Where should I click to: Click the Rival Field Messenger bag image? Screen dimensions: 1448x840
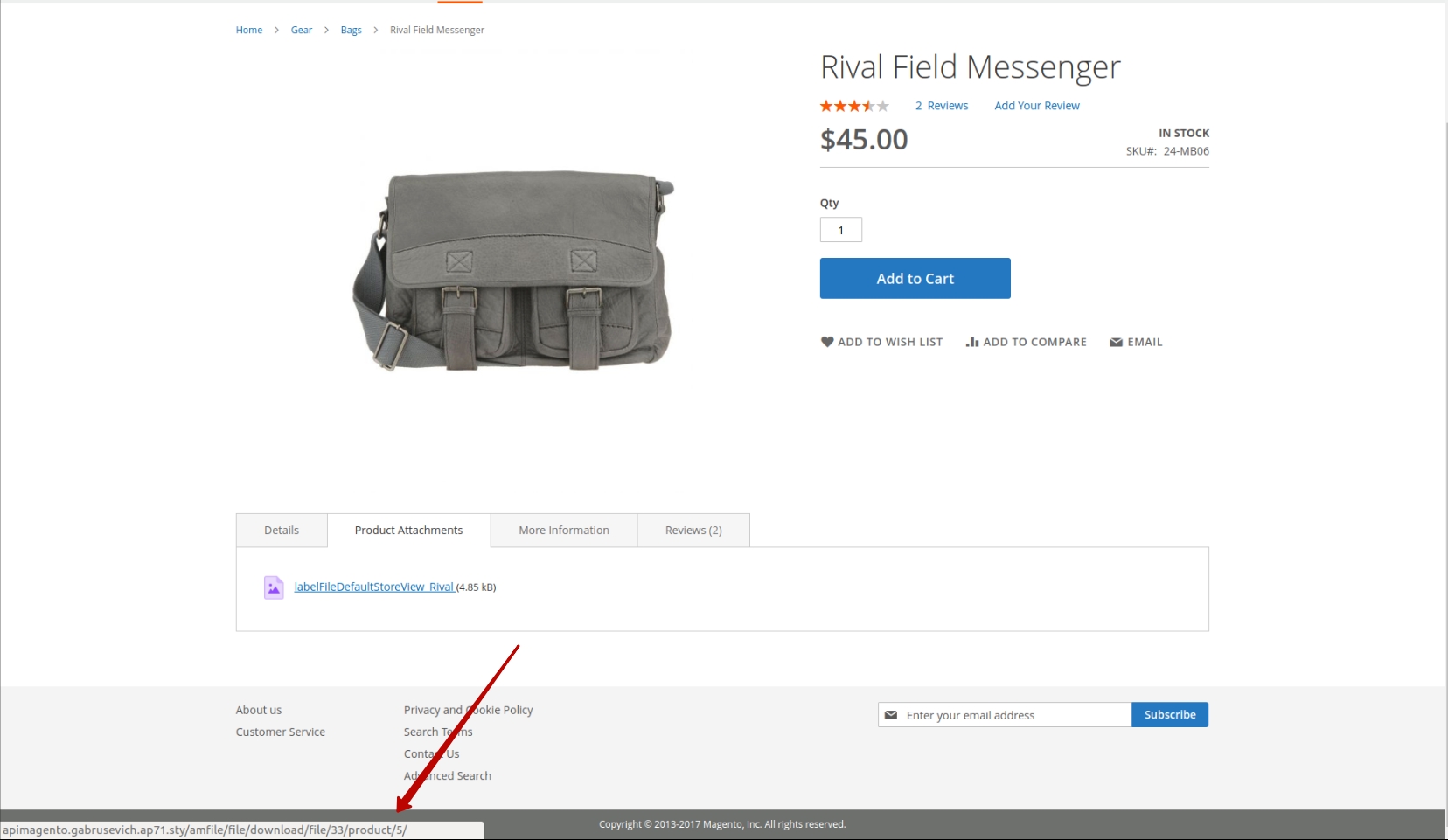tap(513, 271)
